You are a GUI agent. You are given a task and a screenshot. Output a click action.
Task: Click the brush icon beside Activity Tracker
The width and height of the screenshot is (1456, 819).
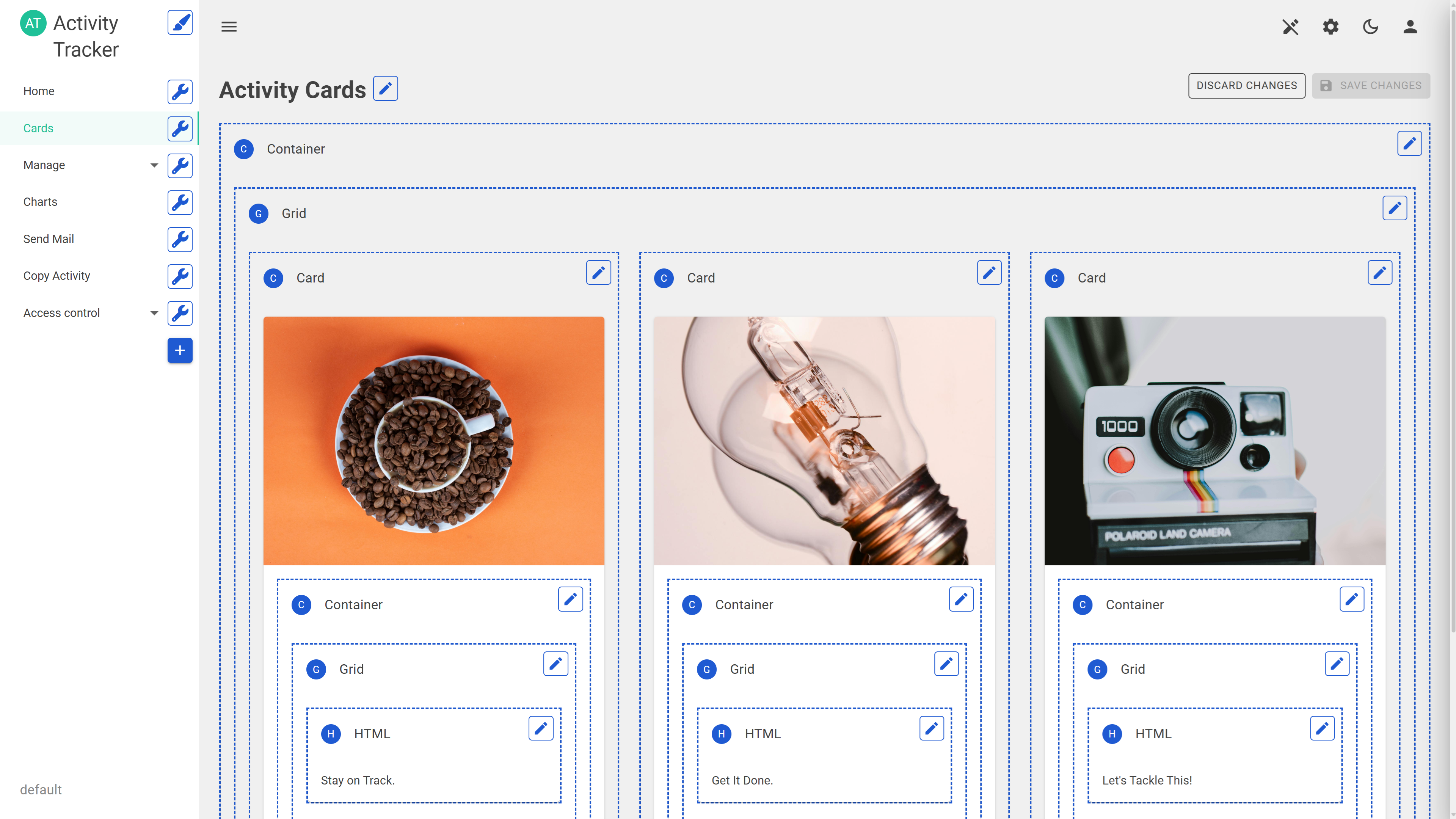[x=180, y=23]
